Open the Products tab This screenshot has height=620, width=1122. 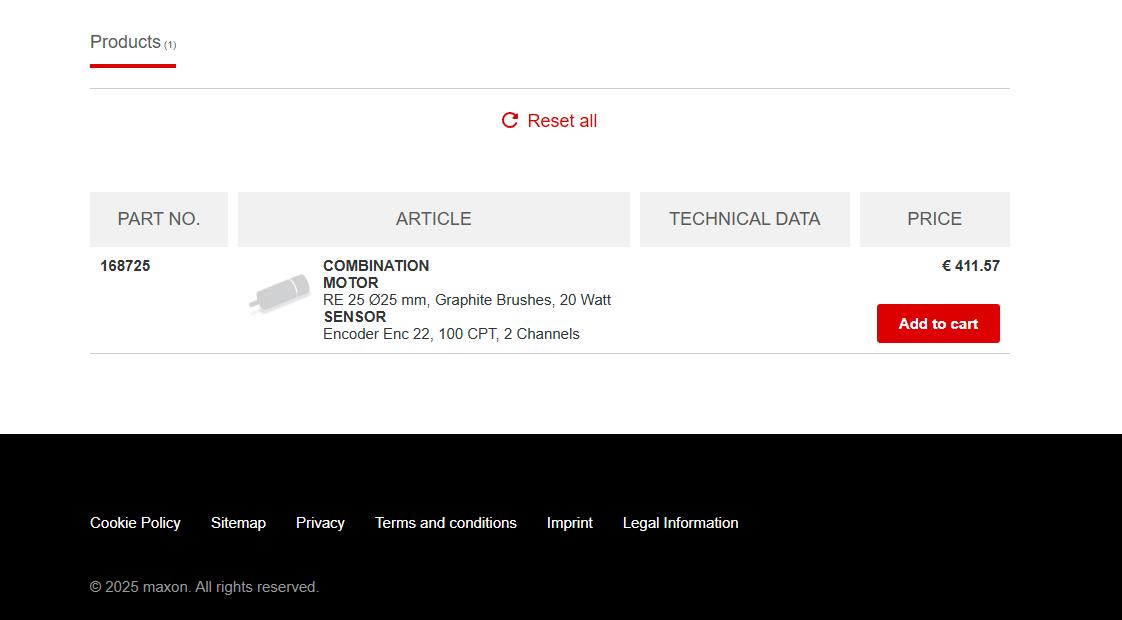(132, 43)
